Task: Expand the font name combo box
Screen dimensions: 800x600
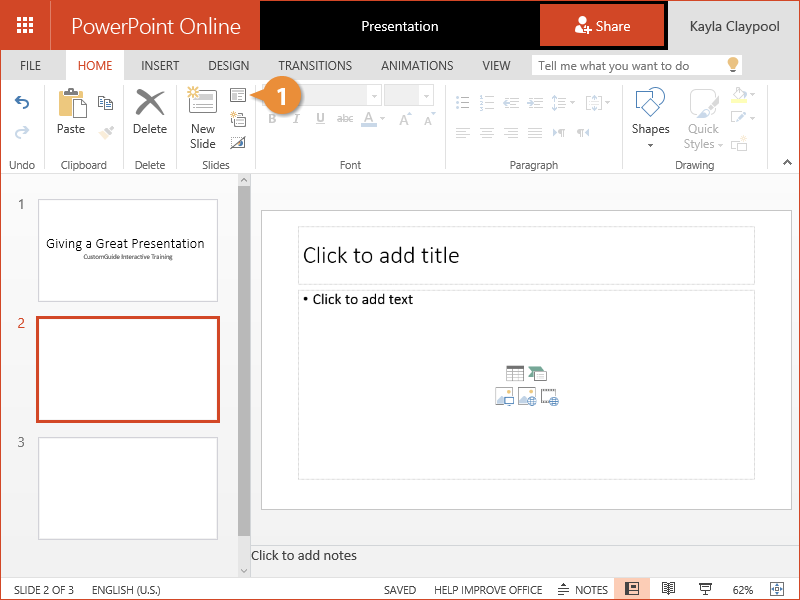Action: [374, 95]
